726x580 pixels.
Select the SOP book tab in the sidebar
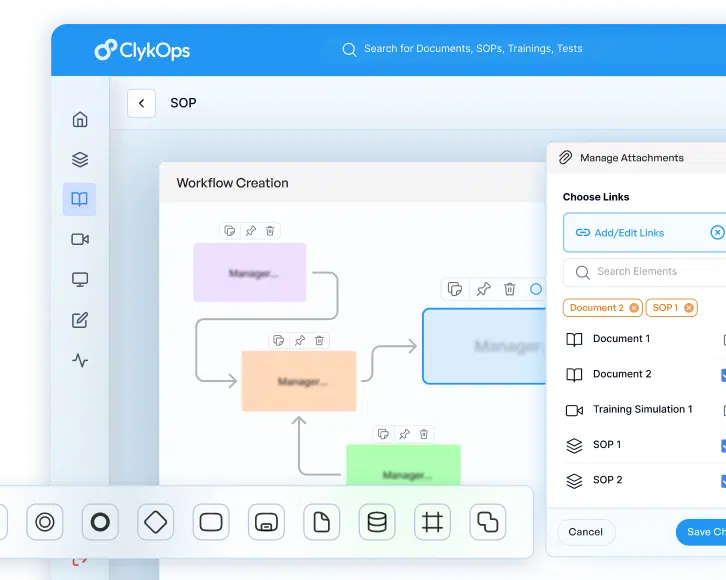coord(80,199)
